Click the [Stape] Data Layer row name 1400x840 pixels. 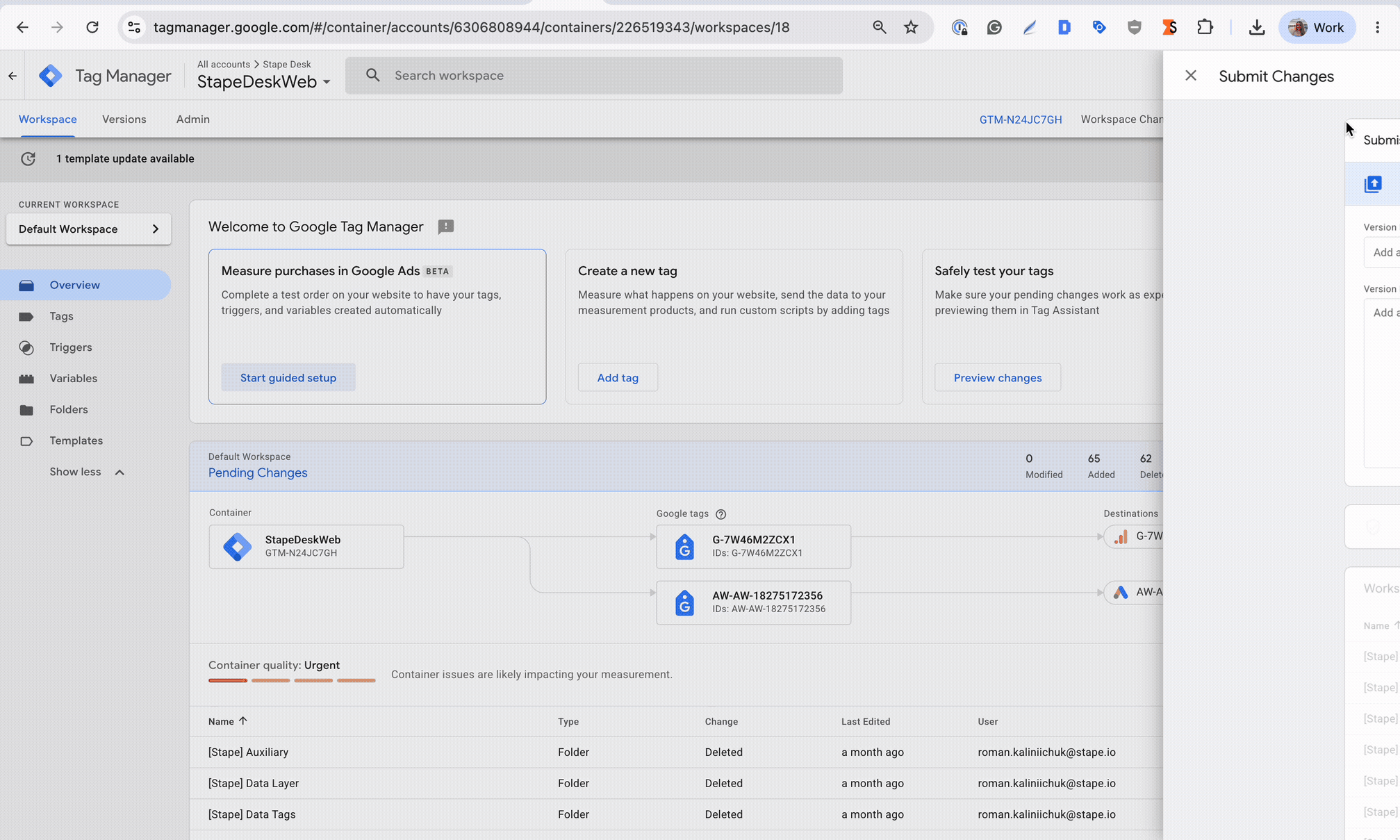point(254,783)
